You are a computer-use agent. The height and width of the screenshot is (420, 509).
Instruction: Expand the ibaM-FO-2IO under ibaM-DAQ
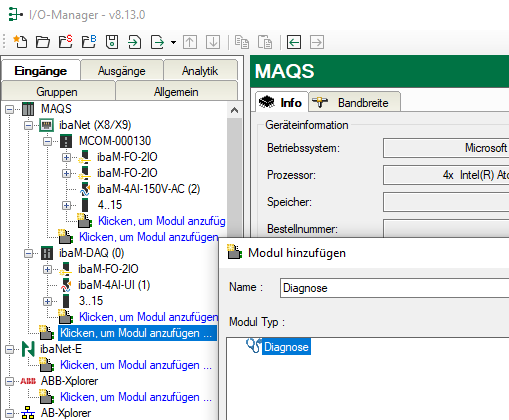click(x=48, y=269)
